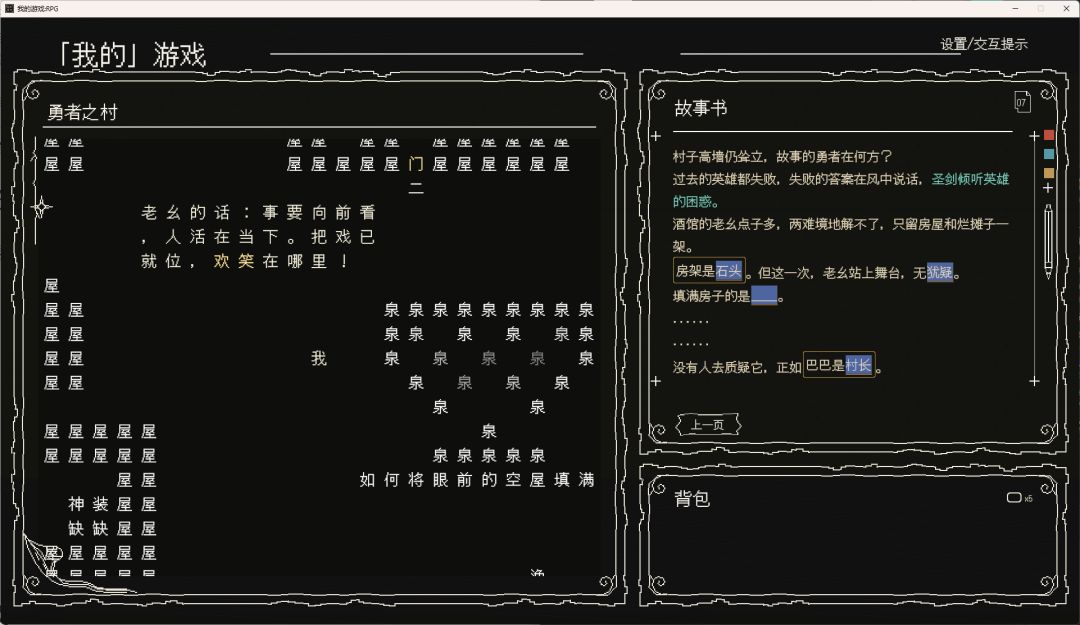Viewport: 1080px width, 625px height.
Task: Click the plus icon below the yellow swatch
Action: tap(1048, 188)
